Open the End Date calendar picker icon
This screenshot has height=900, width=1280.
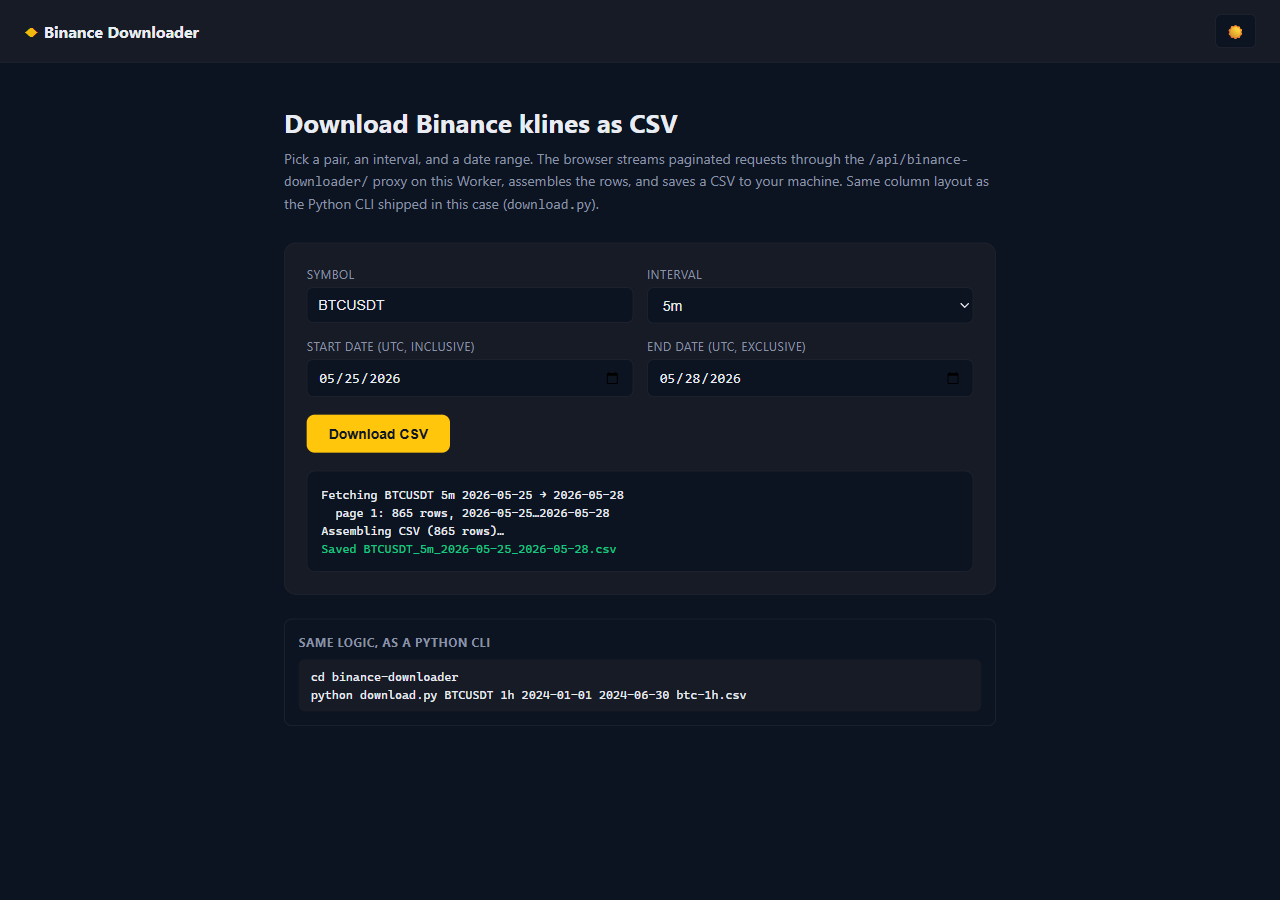952,378
